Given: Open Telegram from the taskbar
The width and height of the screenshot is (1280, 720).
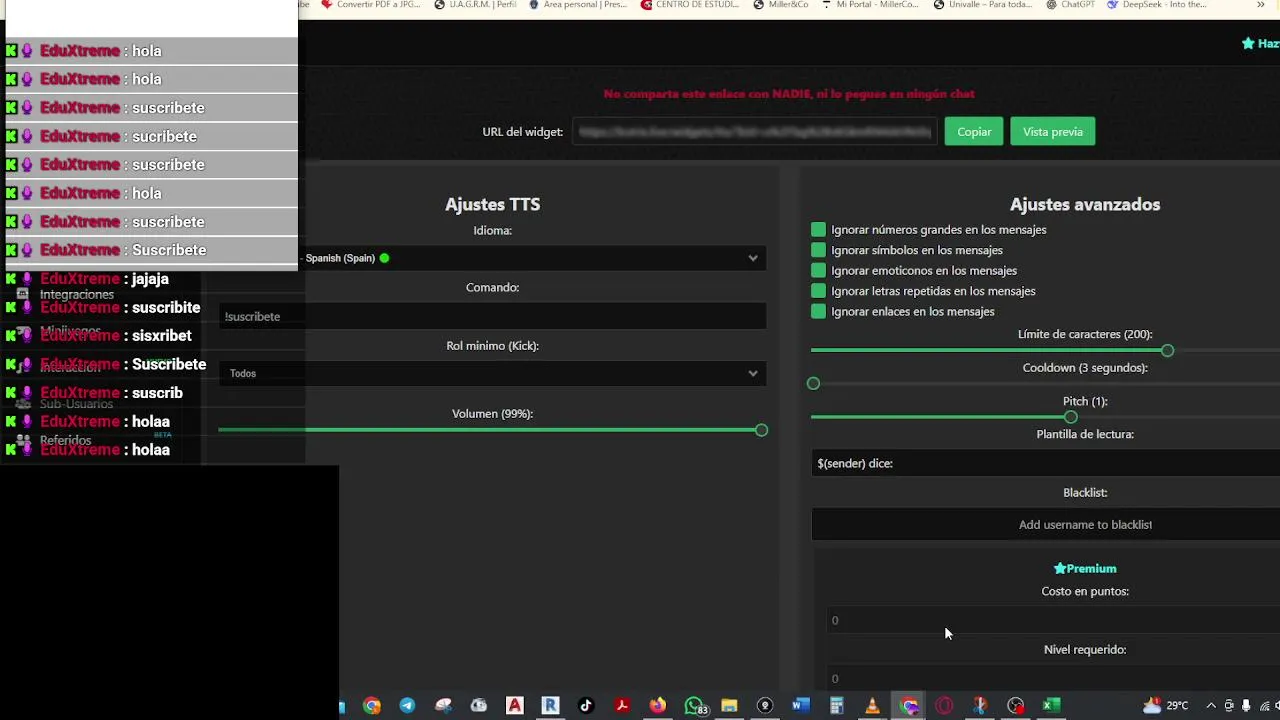Looking at the screenshot, I should (x=407, y=706).
